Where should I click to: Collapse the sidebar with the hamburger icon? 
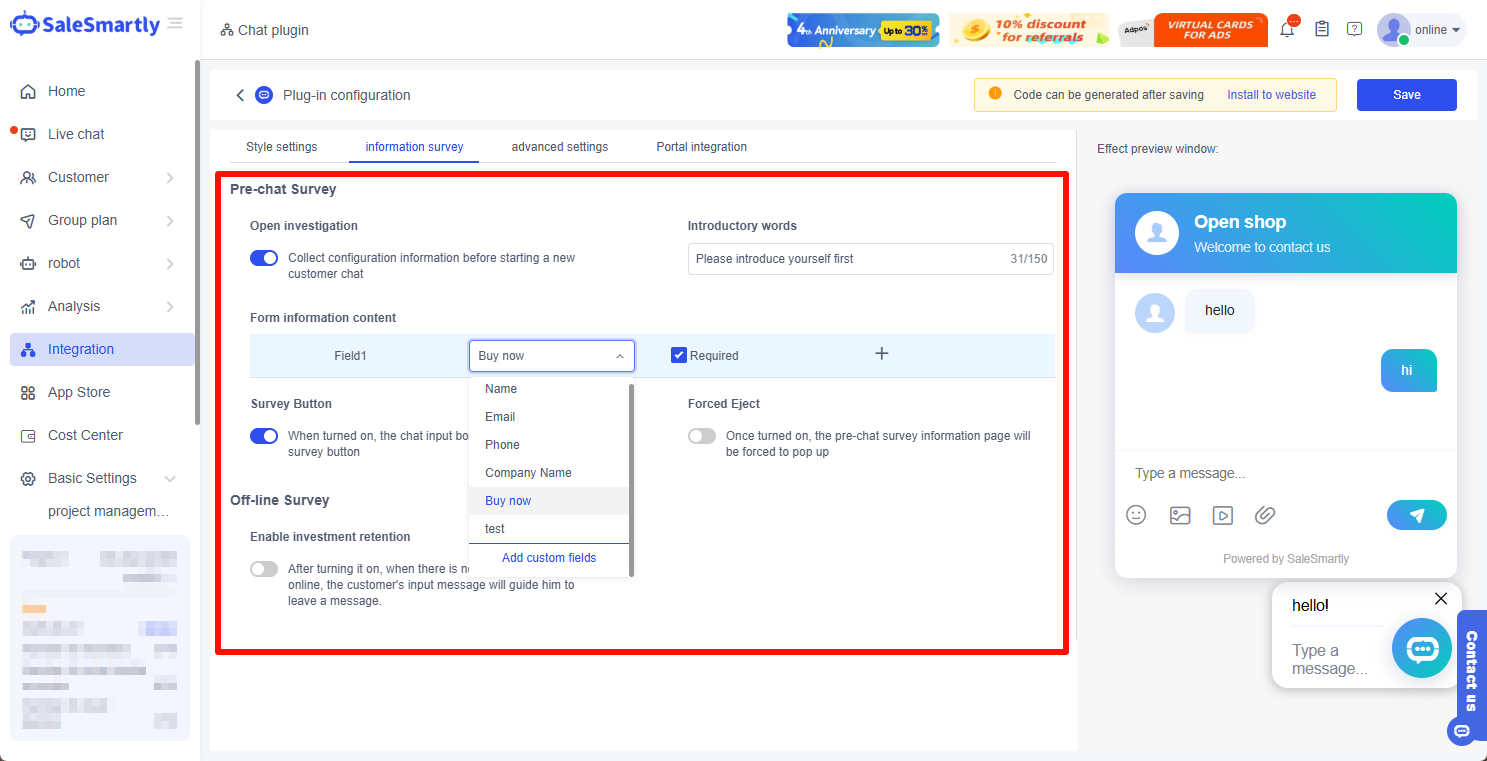[x=176, y=23]
